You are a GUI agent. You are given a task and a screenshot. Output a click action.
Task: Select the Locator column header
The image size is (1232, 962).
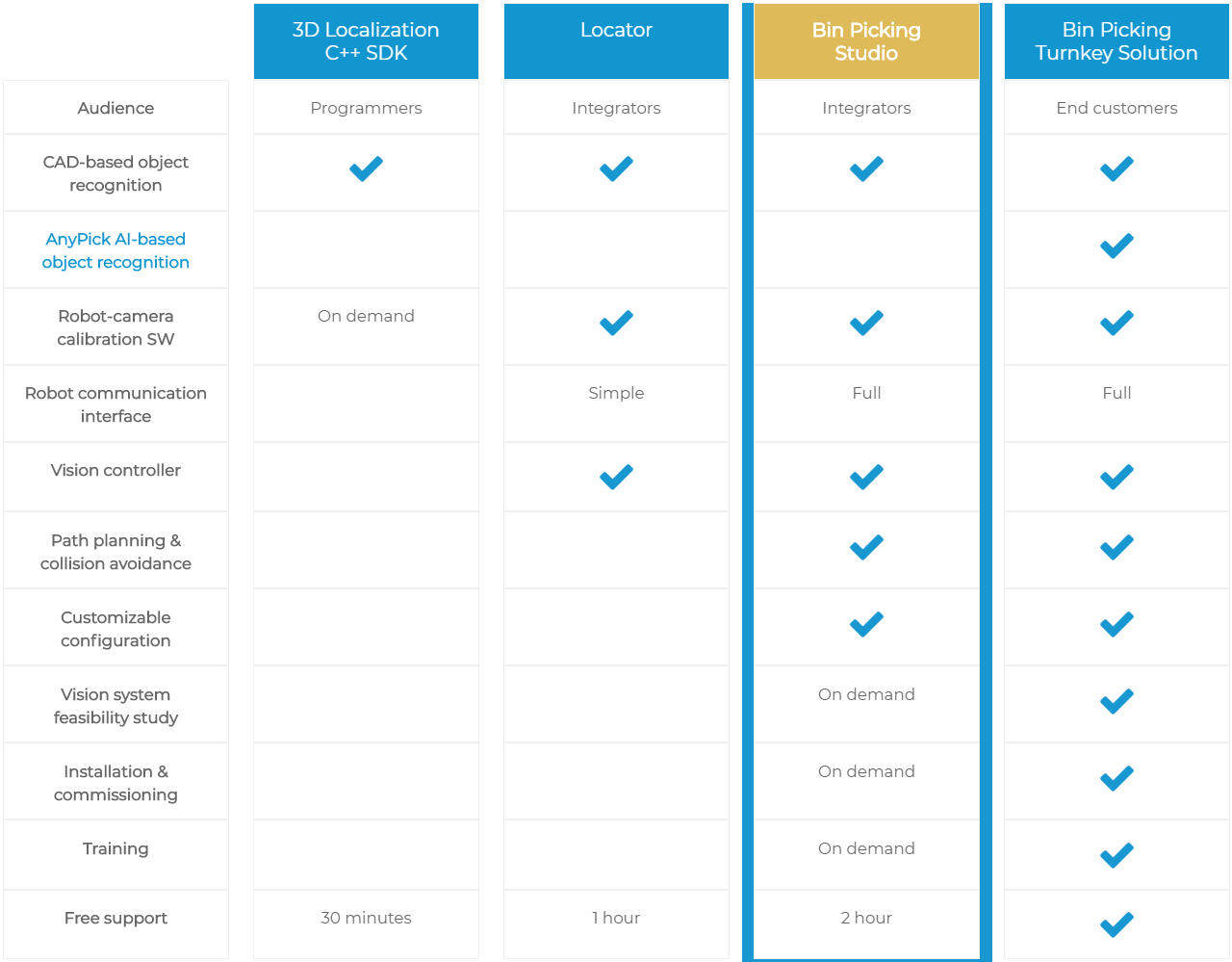click(x=616, y=31)
